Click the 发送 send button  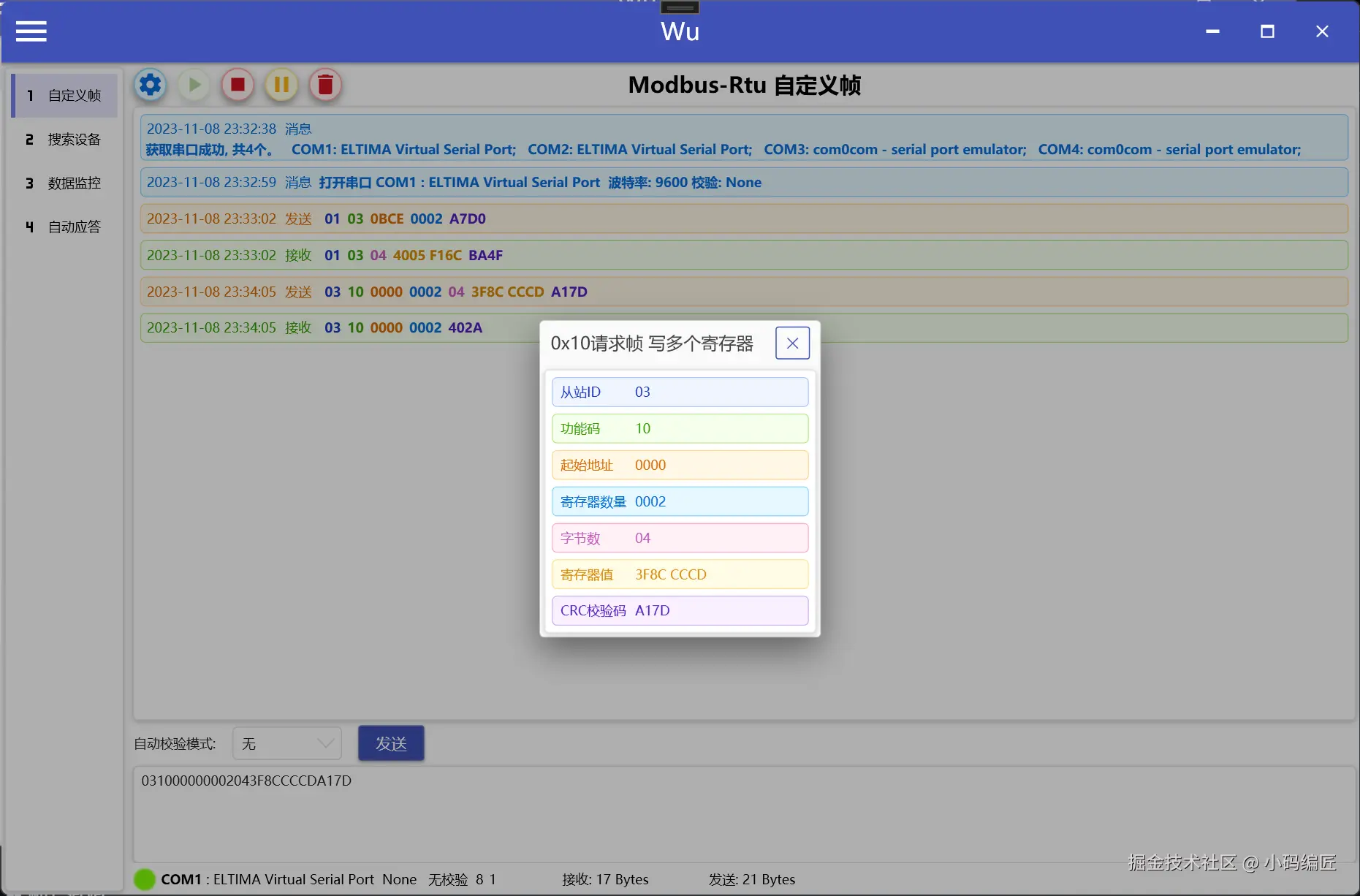(x=391, y=743)
